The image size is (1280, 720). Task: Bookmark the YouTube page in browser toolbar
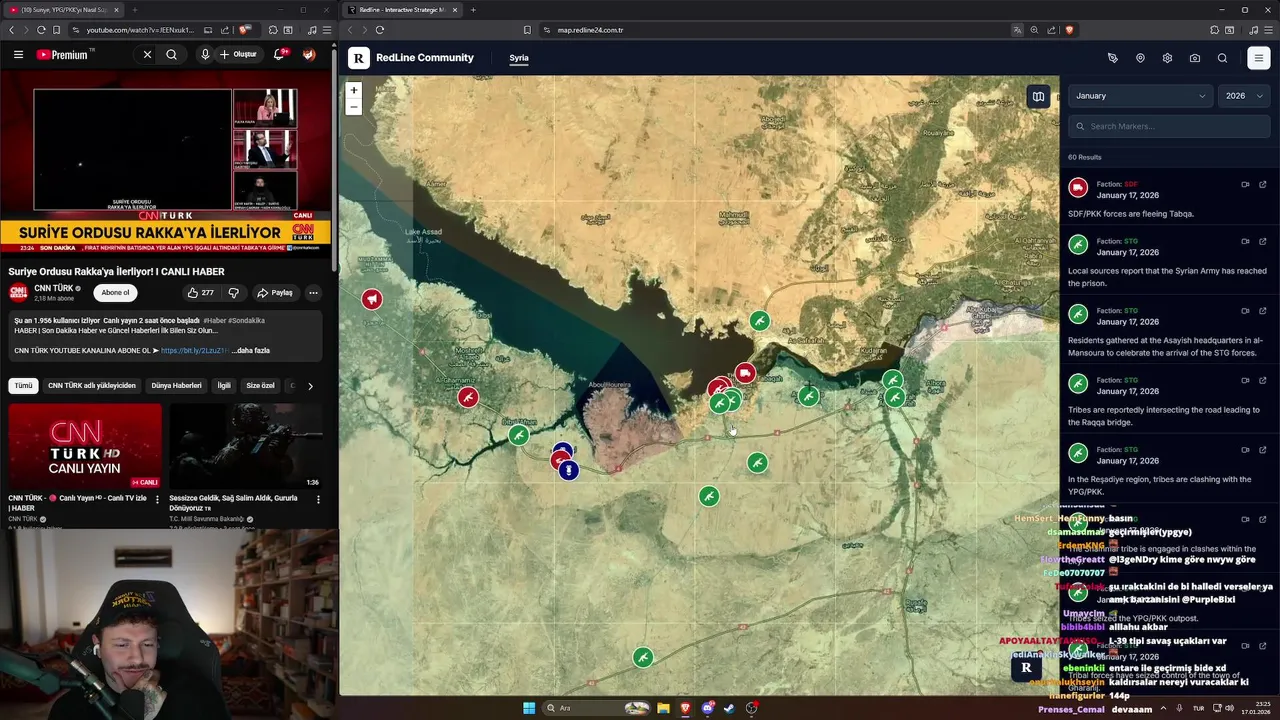coord(56,30)
